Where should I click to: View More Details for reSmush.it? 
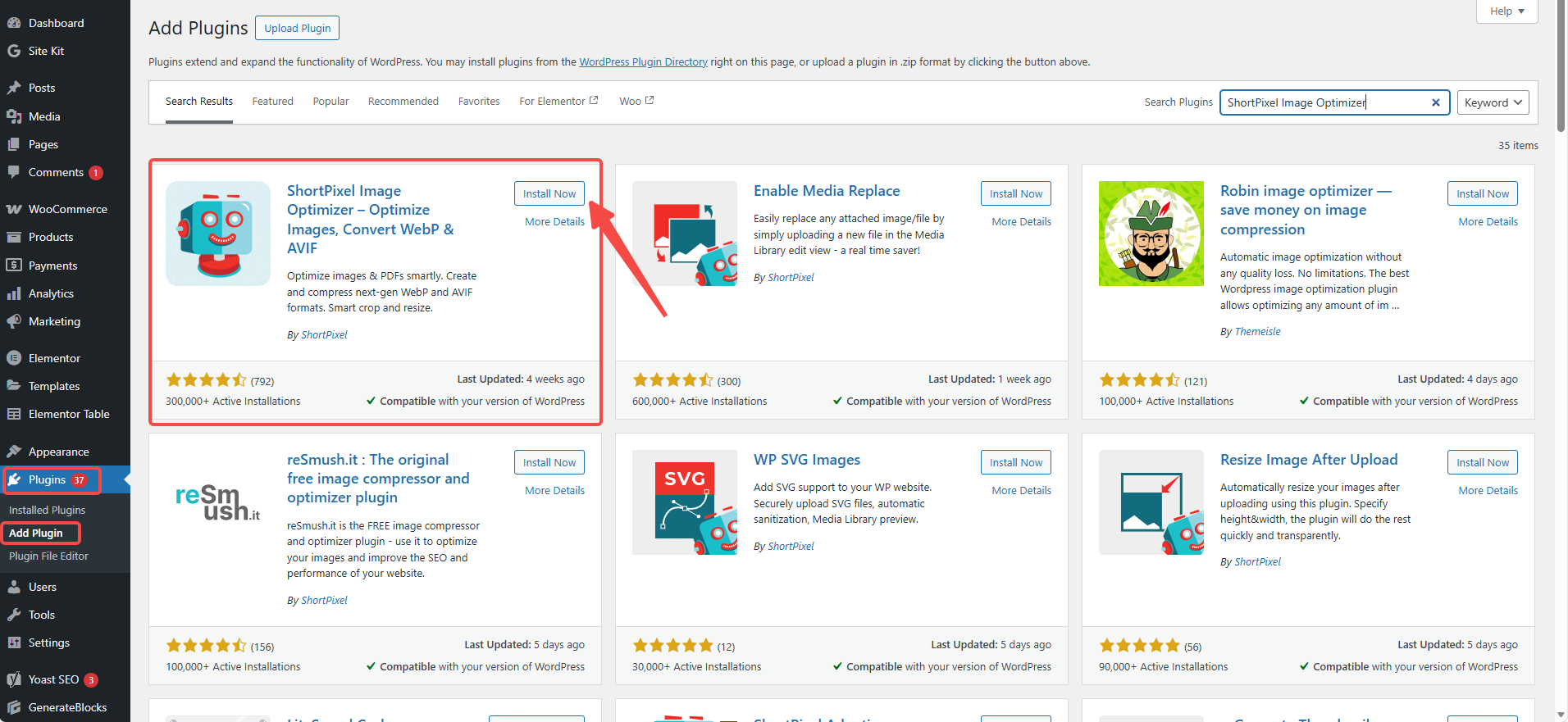(x=554, y=491)
